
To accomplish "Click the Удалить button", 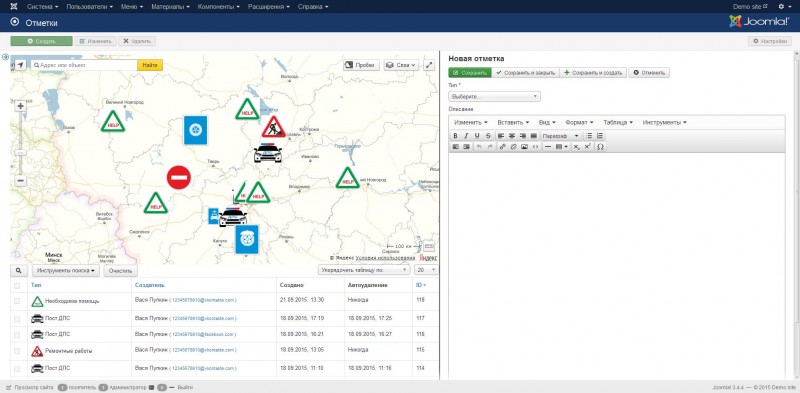I will point(137,41).
